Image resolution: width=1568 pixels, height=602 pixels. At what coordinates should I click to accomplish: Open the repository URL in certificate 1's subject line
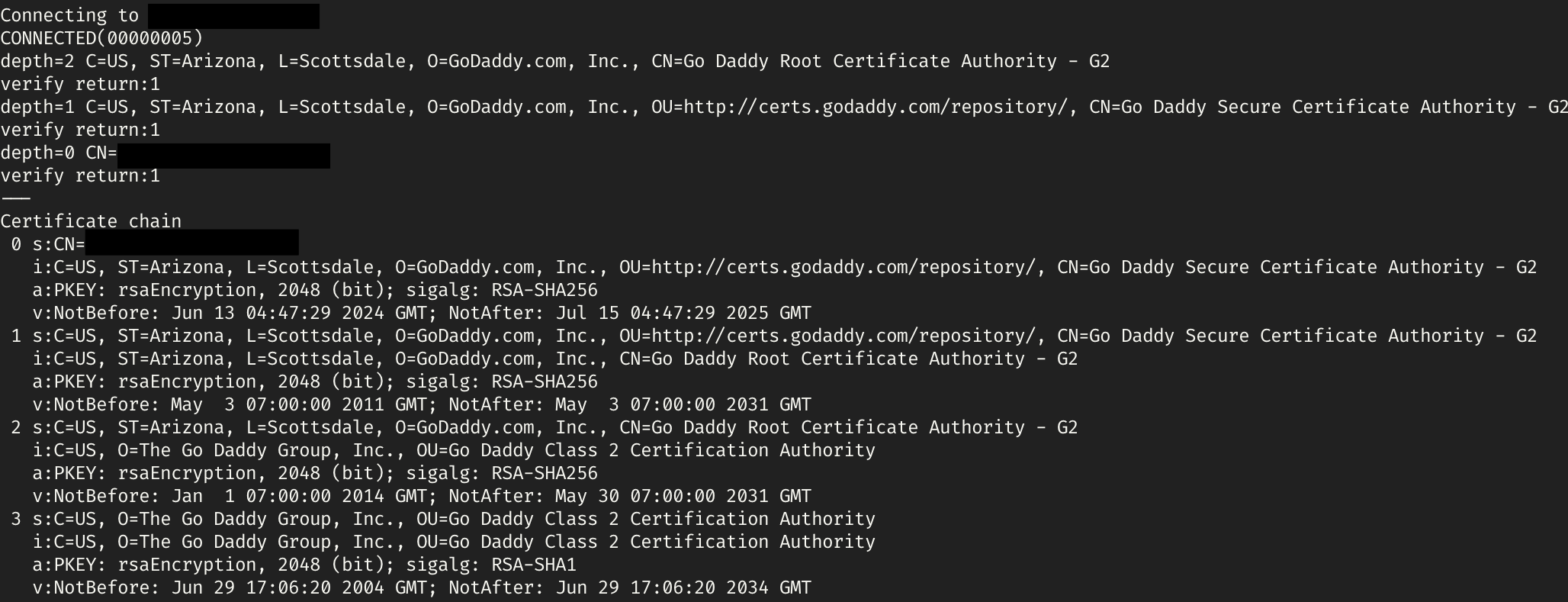point(843,336)
